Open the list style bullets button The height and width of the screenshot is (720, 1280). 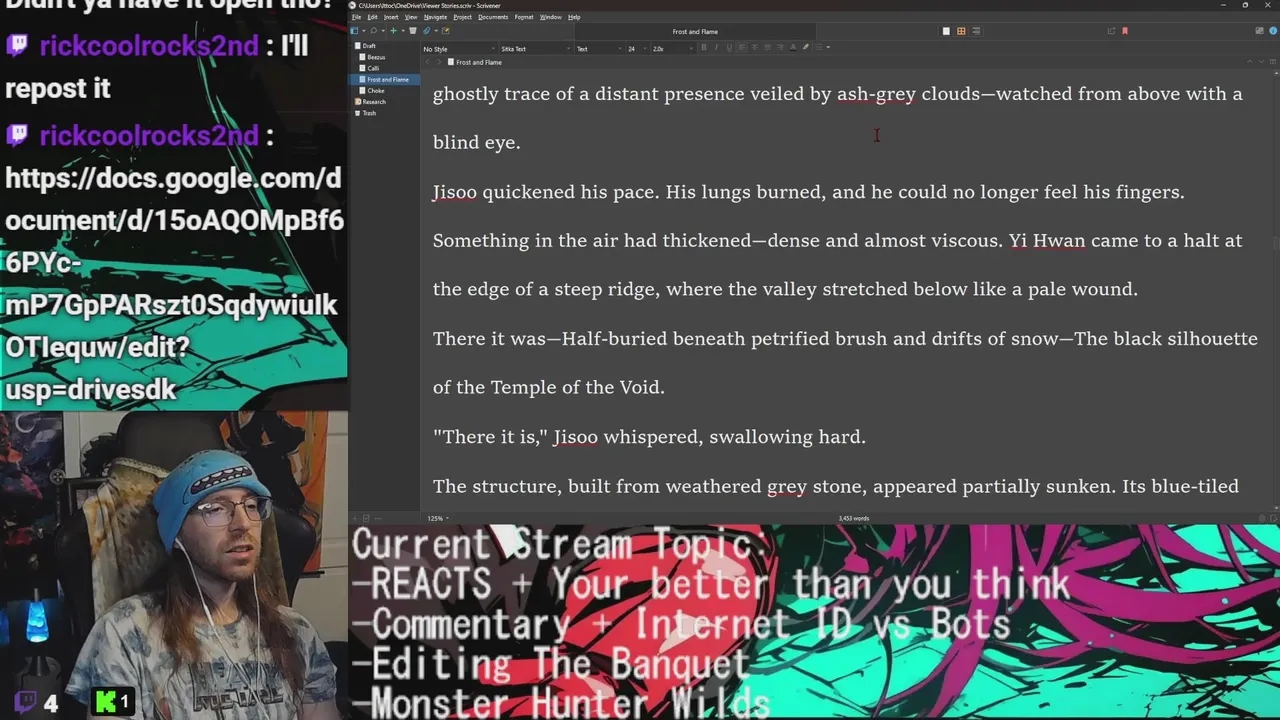click(819, 47)
